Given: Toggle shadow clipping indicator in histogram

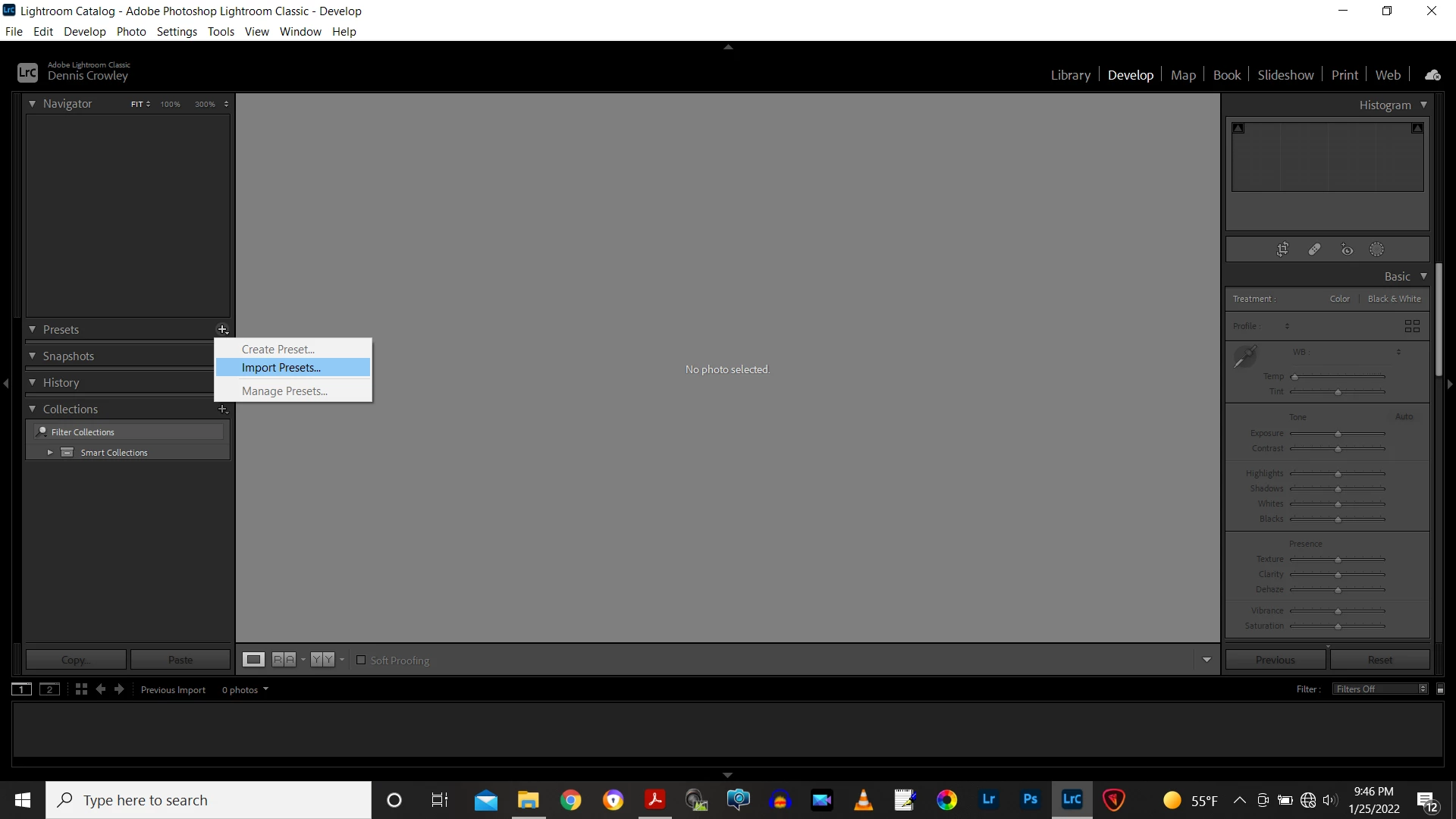Looking at the screenshot, I should (x=1238, y=128).
